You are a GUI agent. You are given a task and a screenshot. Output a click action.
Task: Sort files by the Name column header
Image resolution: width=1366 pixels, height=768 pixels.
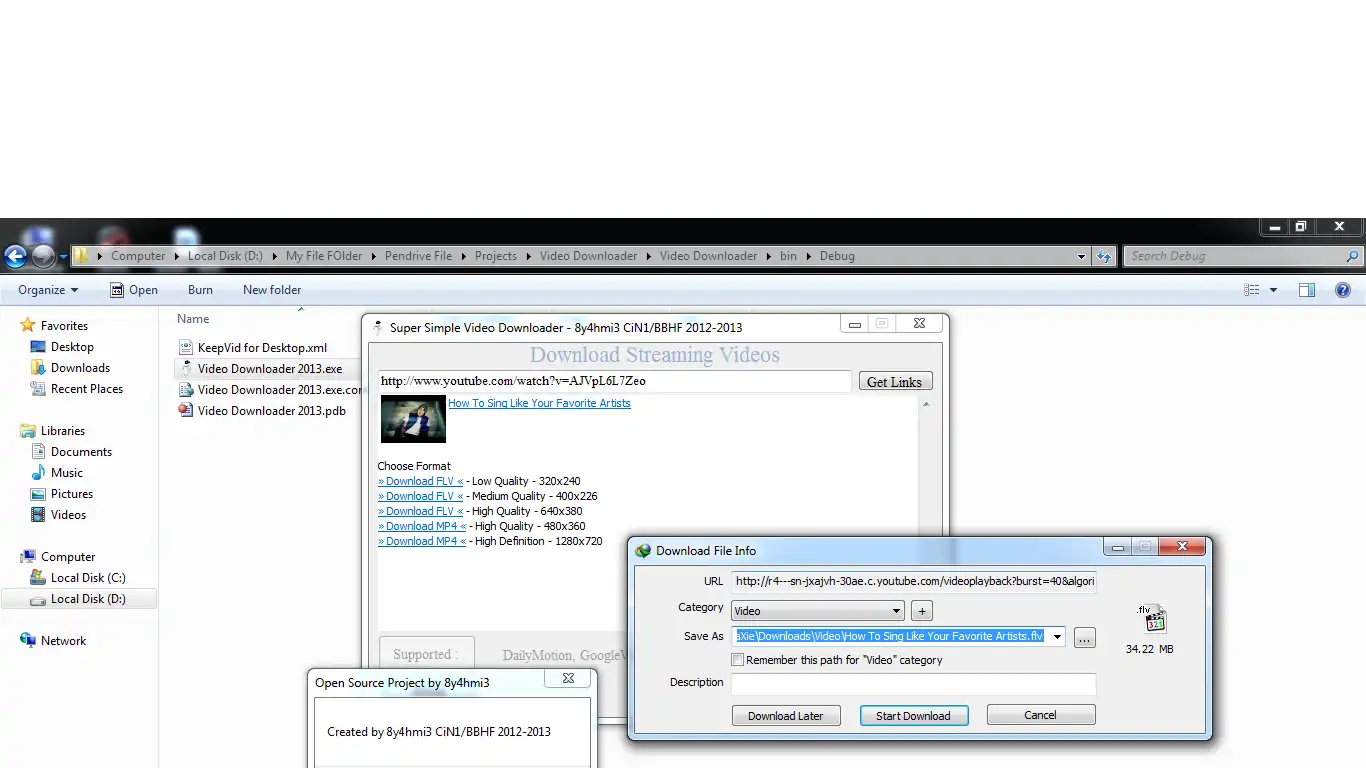click(193, 319)
